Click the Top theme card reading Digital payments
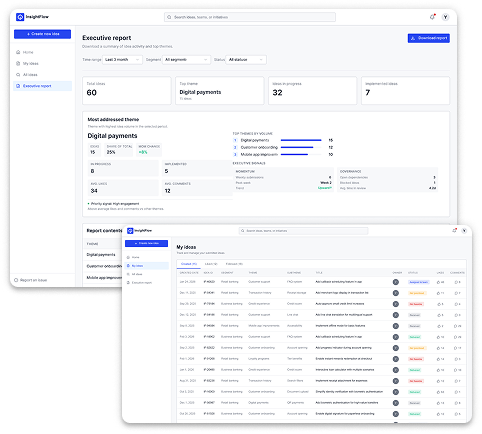This screenshot has height=434, width=482. pos(220,91)
